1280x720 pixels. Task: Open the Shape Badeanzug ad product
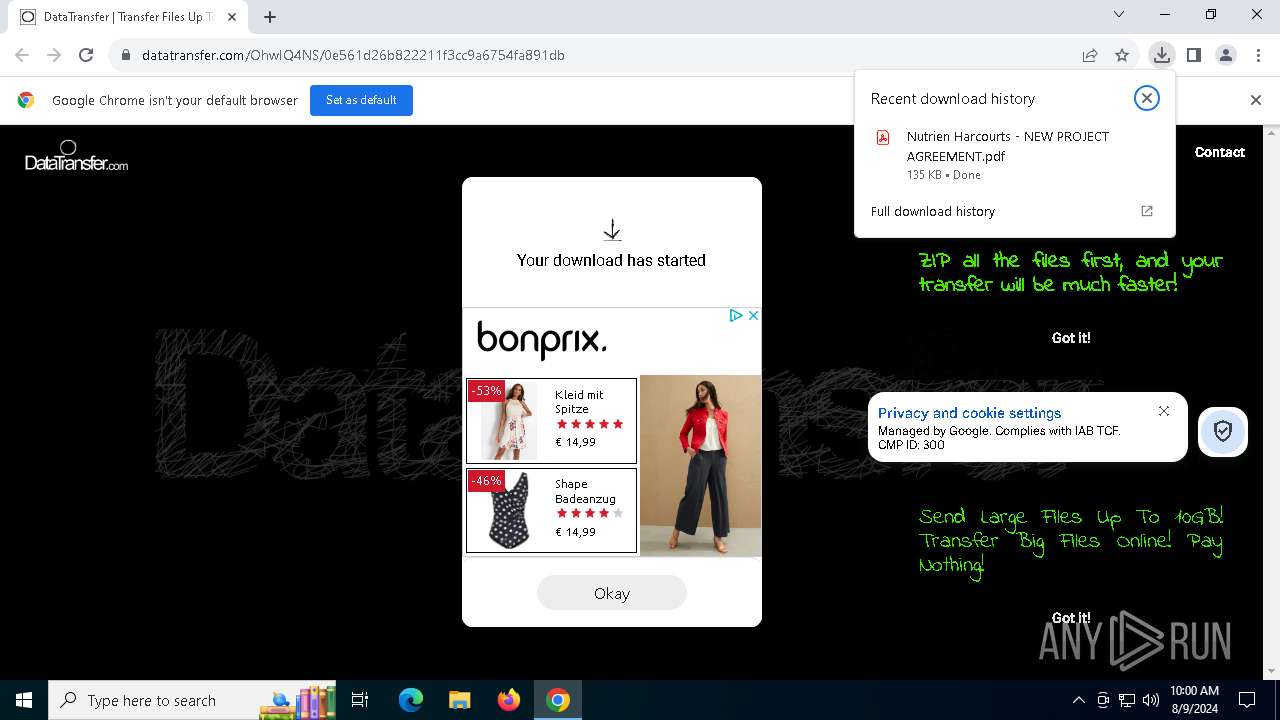[551, 510]
